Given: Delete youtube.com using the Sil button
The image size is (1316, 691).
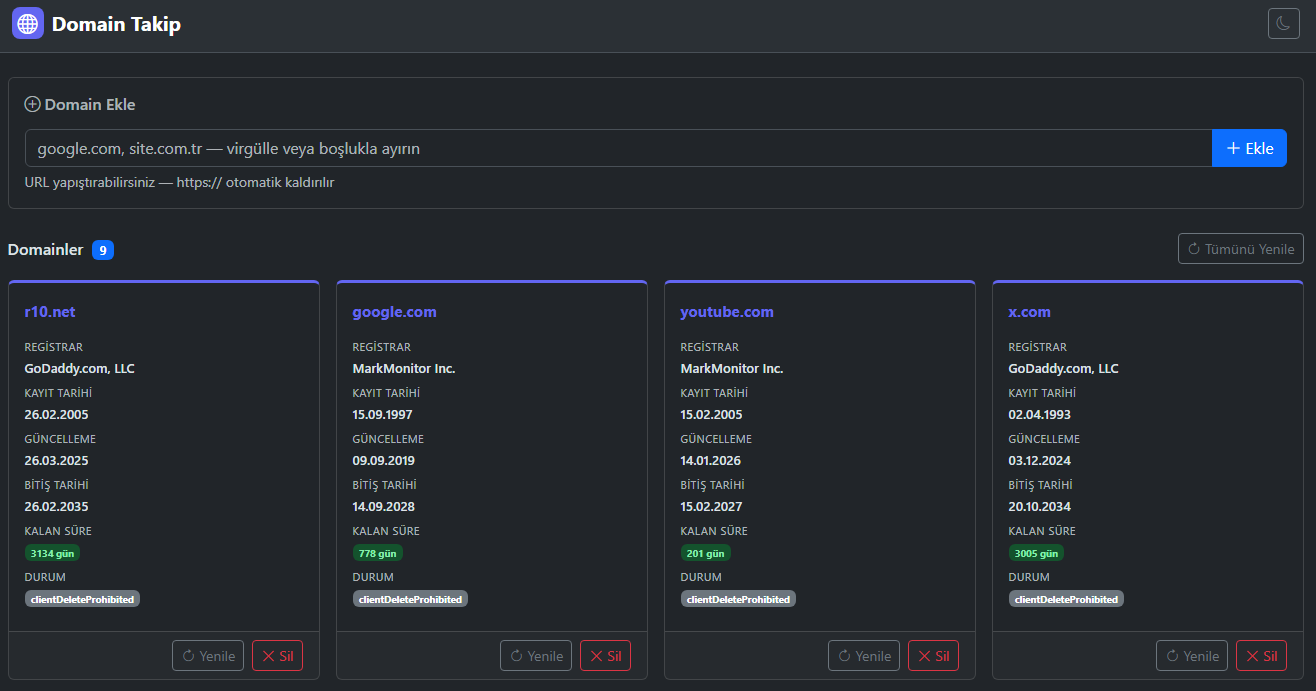Looking at the screenshot, I should (x=933, y=656).
